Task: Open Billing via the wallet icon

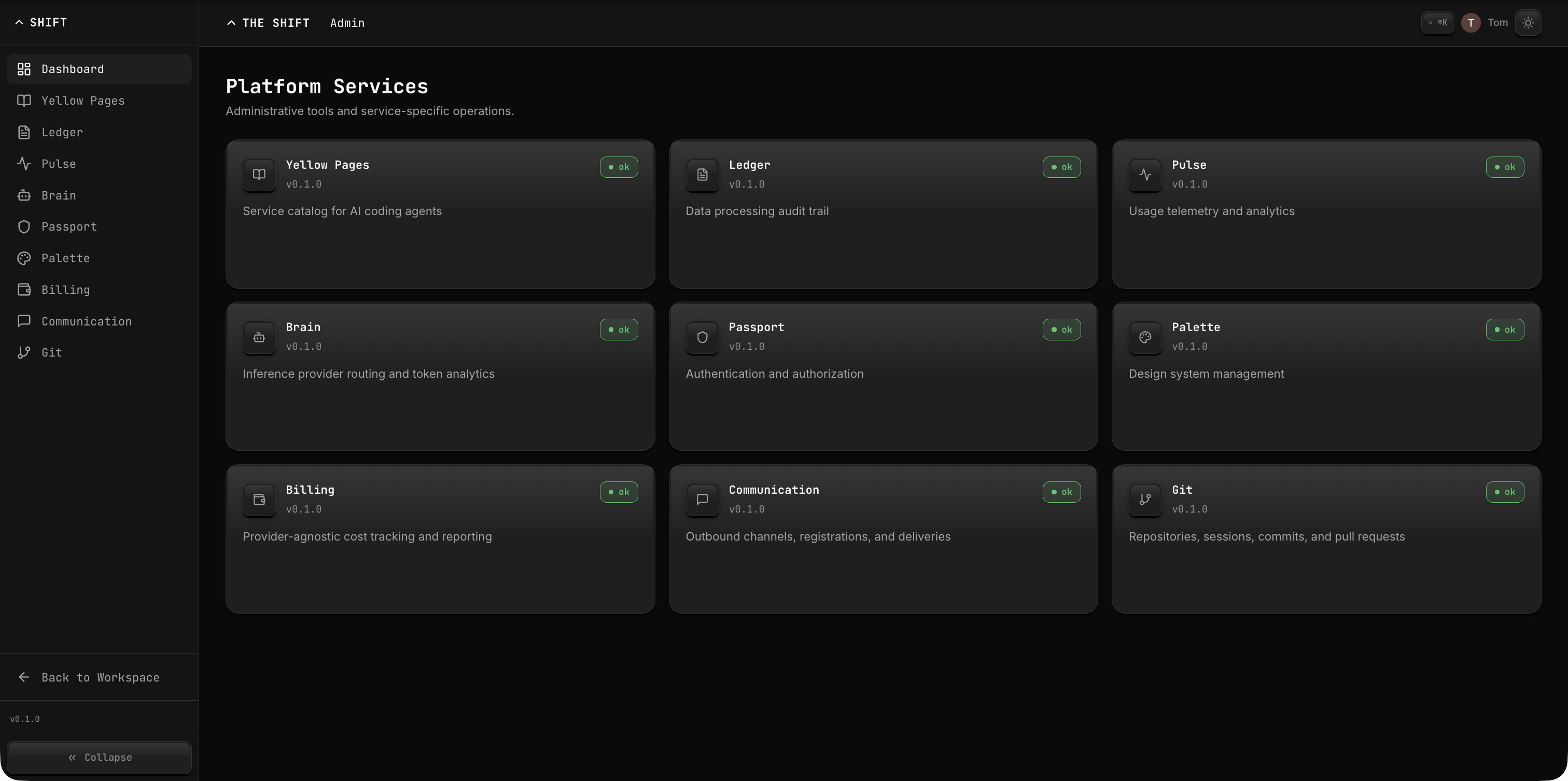Action: tap(24, 290)
